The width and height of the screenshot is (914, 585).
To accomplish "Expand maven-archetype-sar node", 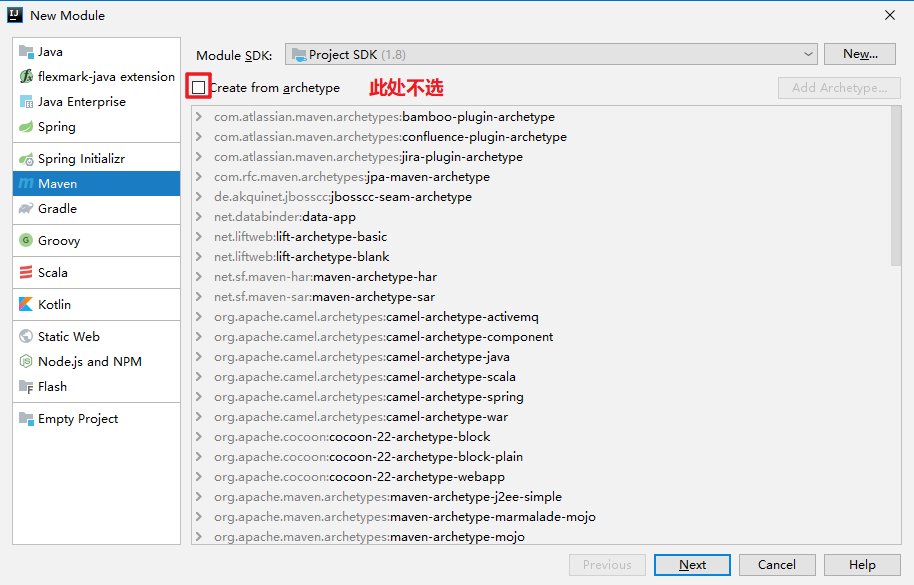I will click(199, 297).
